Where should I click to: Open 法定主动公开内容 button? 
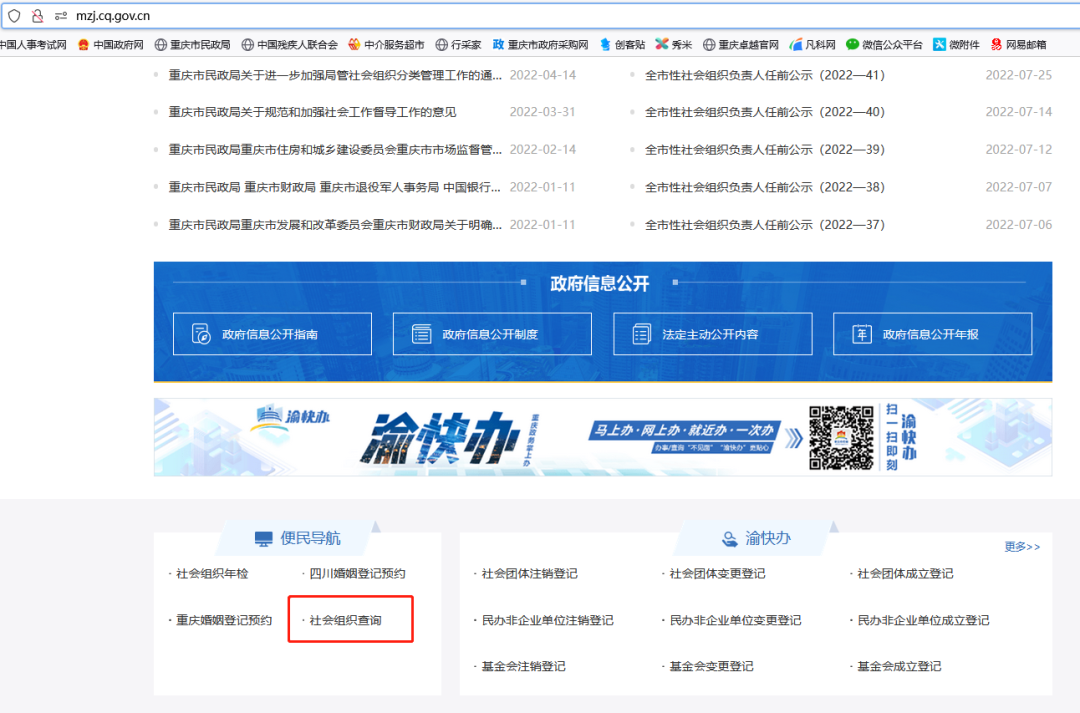(x=712, y=334)
